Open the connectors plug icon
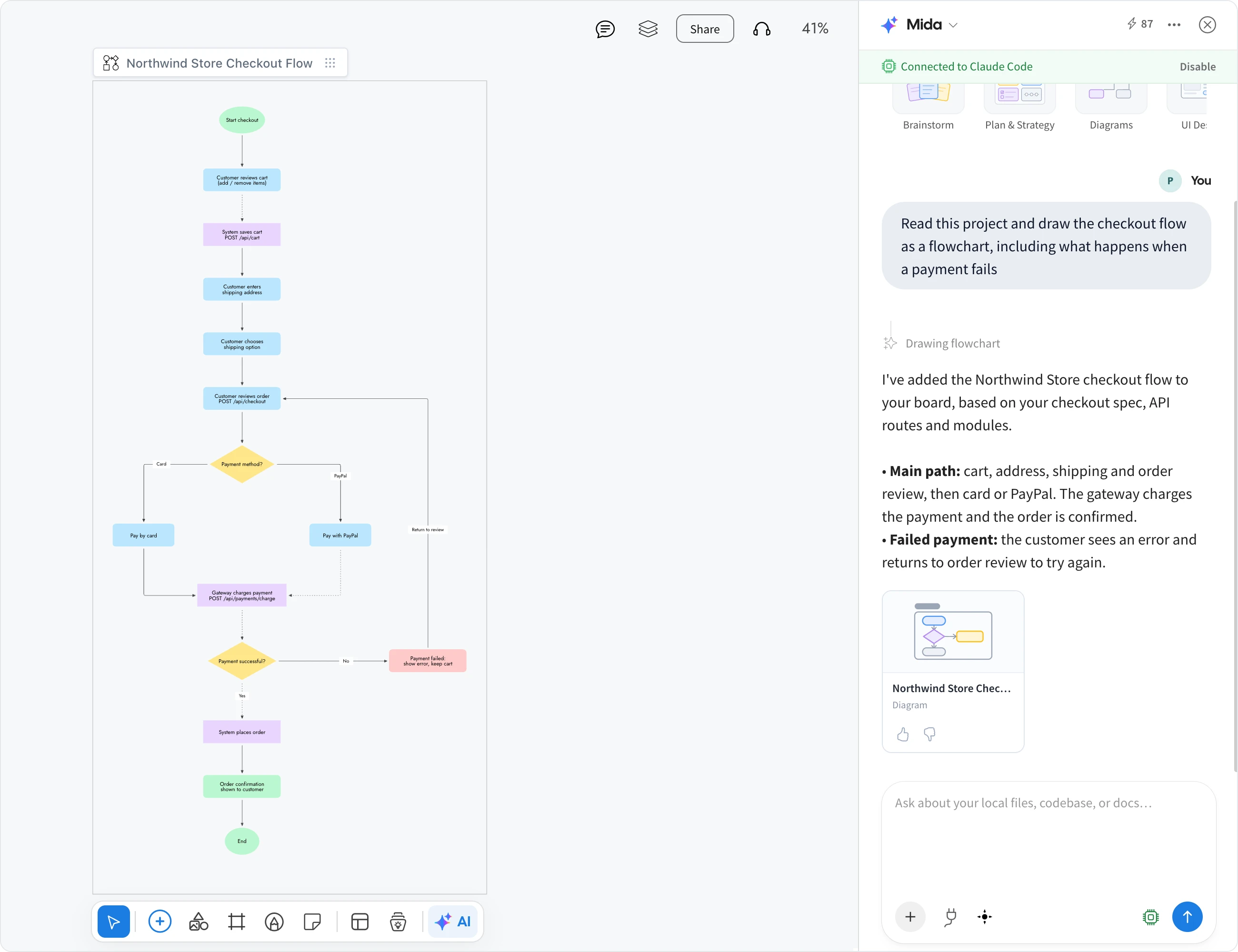Screen dimensions: 1238x952 [x=950, y=917]
